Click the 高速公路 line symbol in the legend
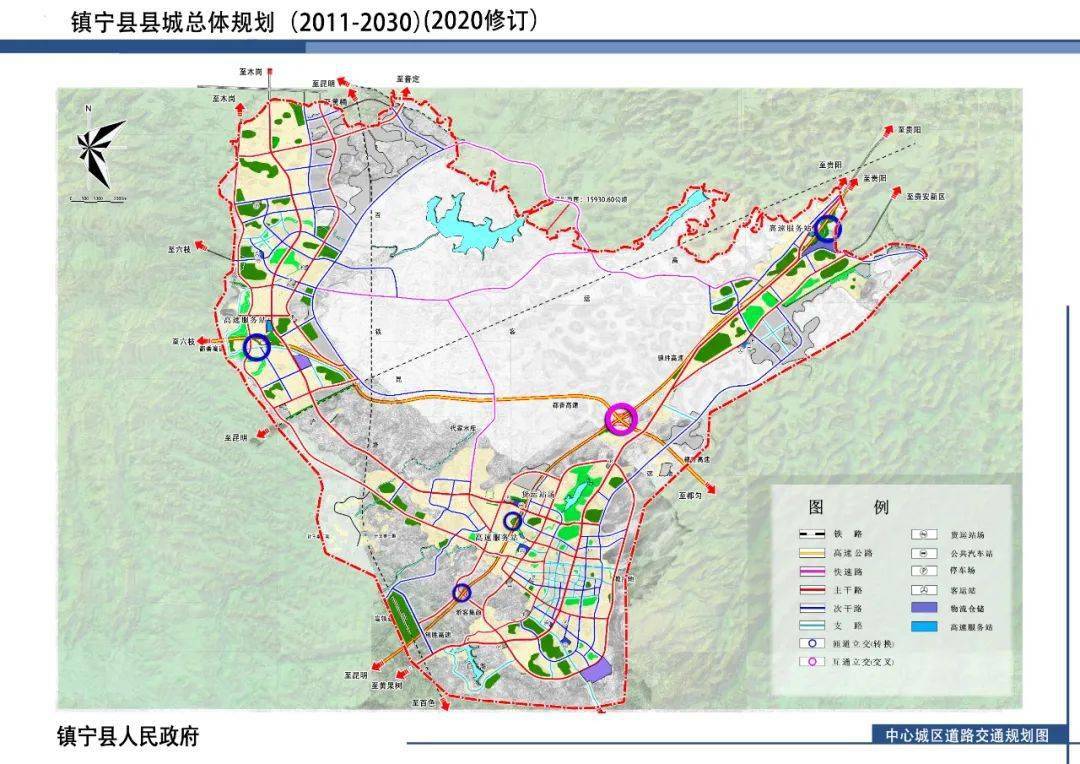Viewport: 1080px width, 764px height. click(x=811, y=553)
